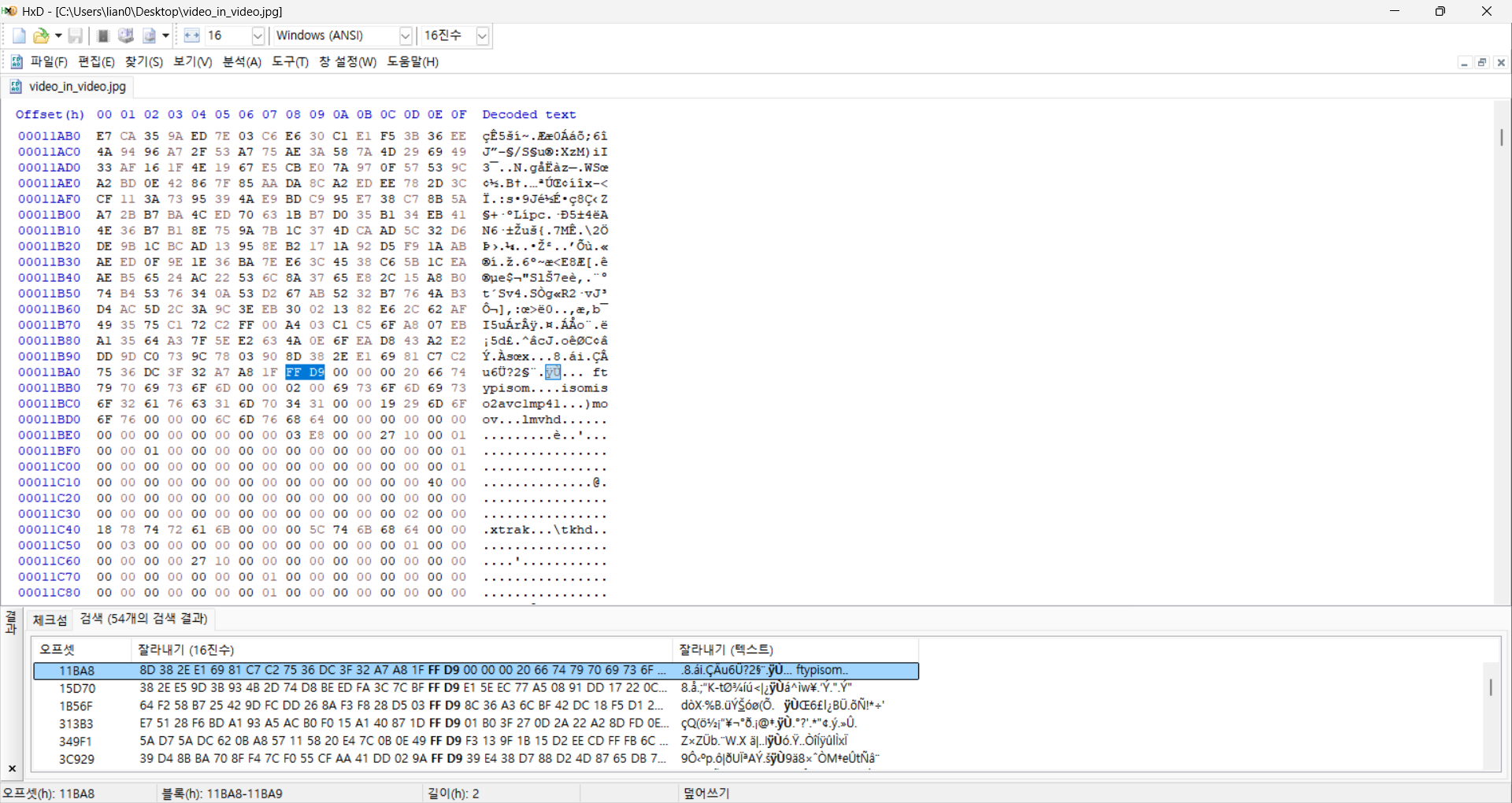Image resolution: width=1512 pixels, height=803 pixels.
Task: Click the search results list scrollbar thumb
Action: pos(1491,686)
